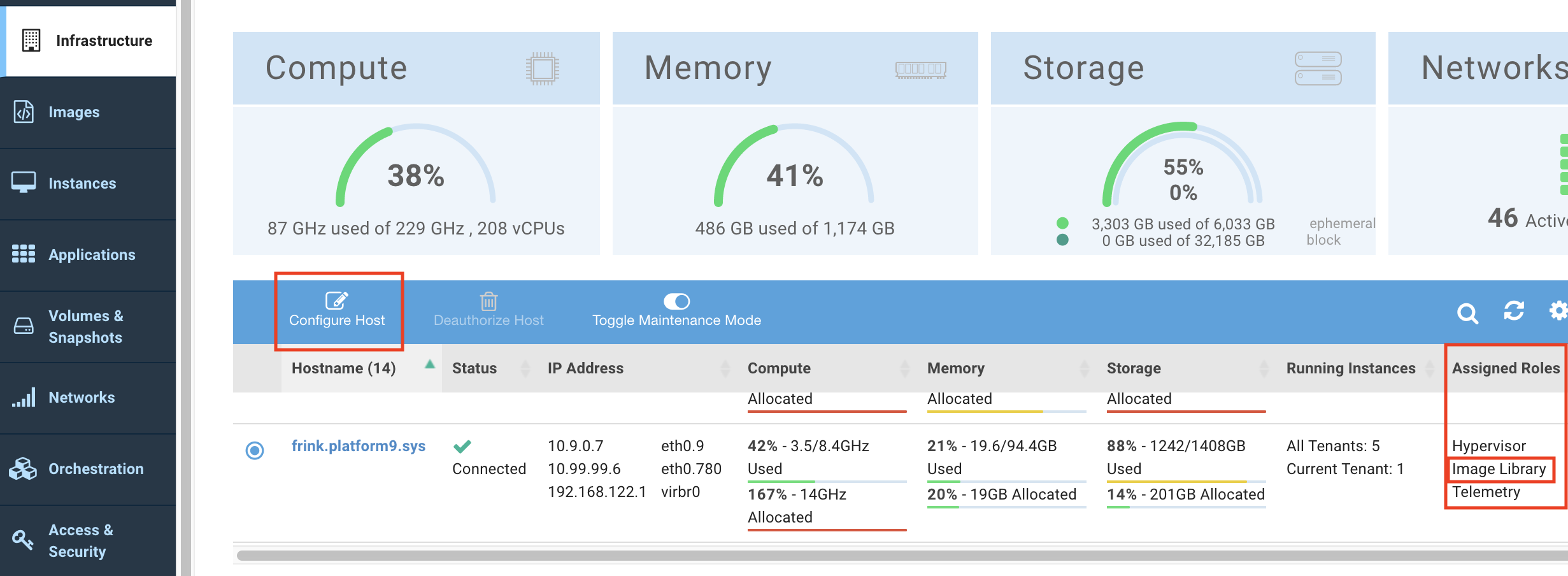Sort table by IP Address column

[725, 368]
